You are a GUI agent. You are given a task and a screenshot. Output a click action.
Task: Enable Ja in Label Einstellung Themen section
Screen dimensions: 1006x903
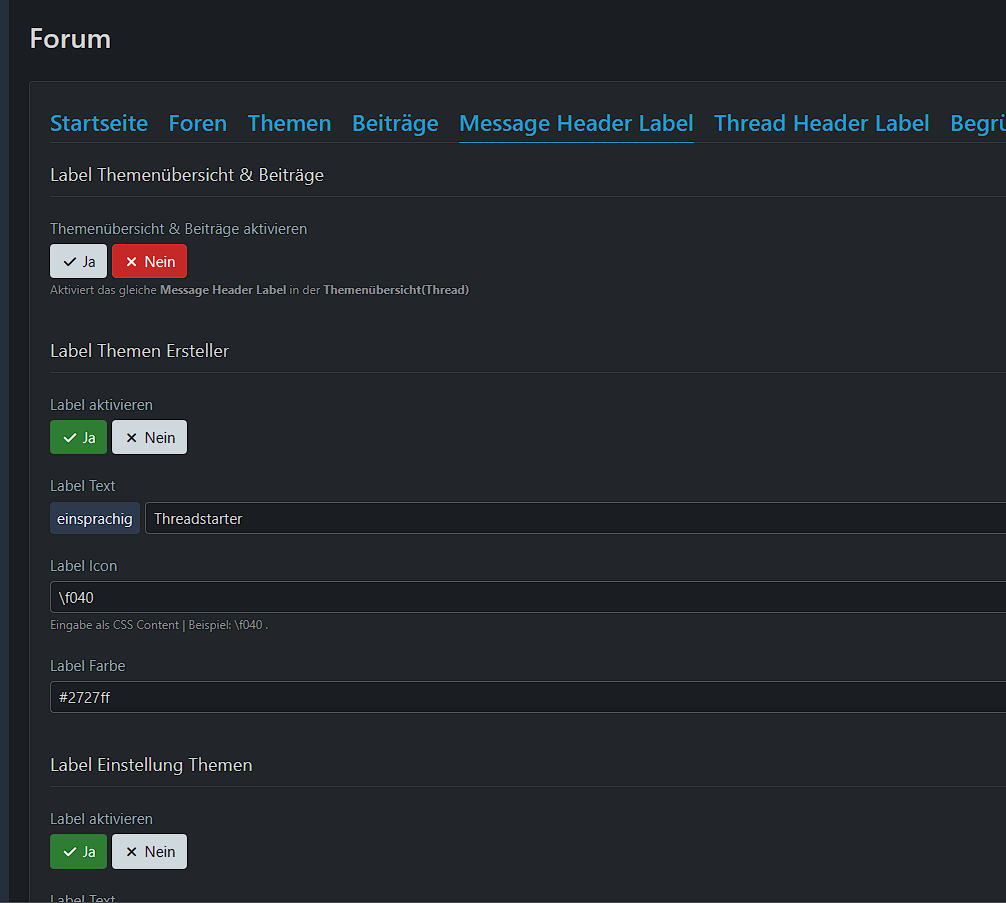(78, 852)
